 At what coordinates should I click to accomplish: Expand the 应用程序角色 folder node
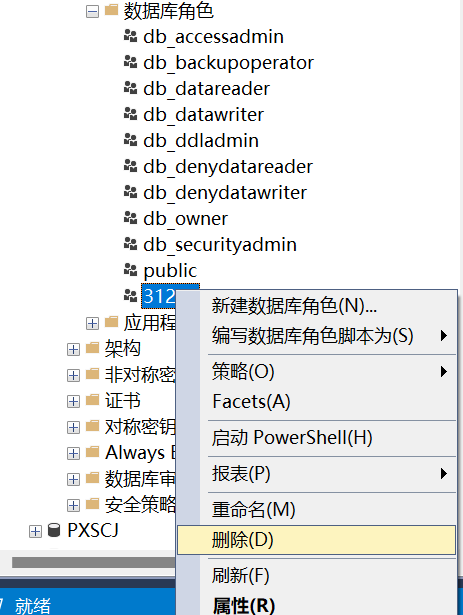[92, 324]
